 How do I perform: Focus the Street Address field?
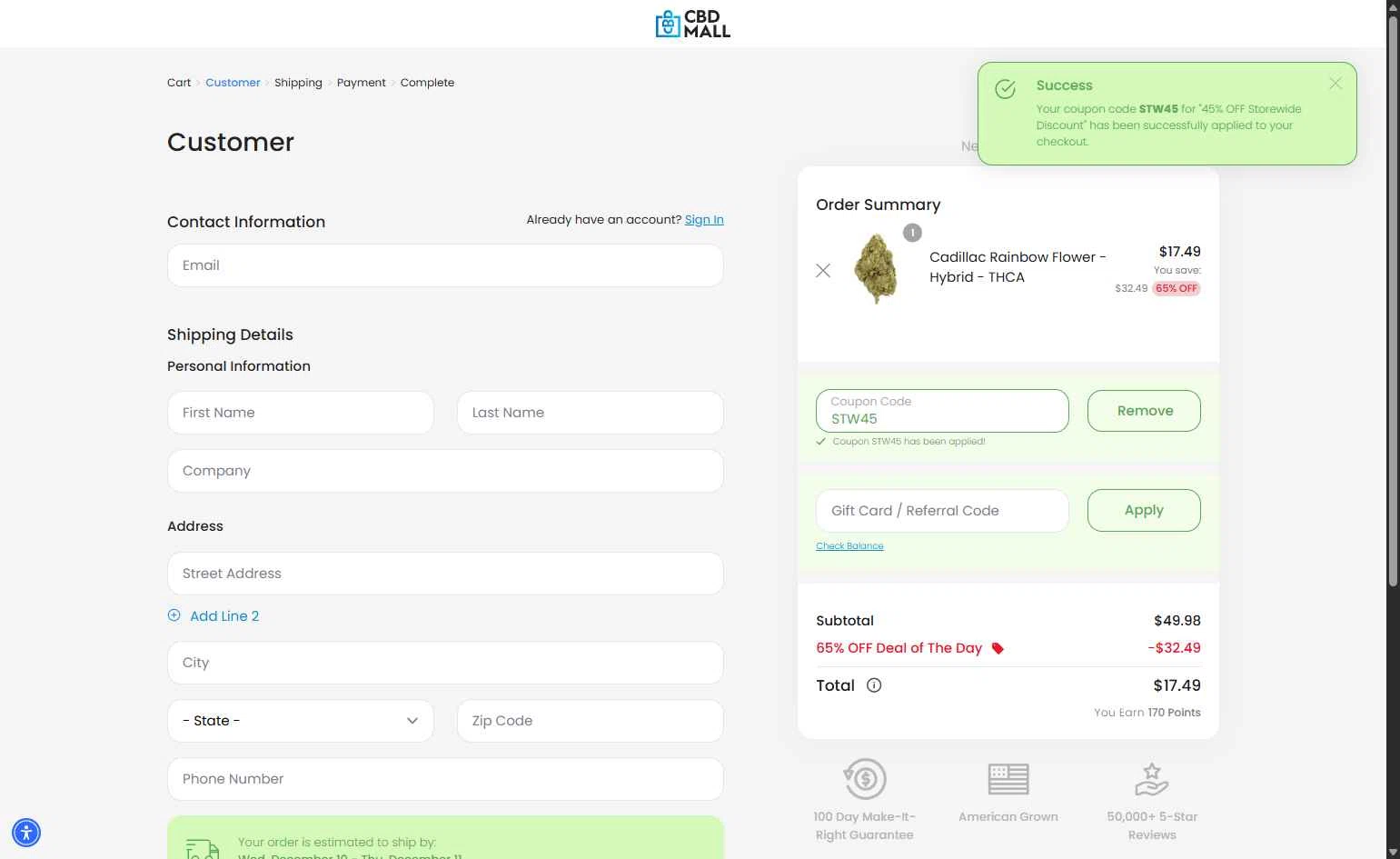coord(445,574)
